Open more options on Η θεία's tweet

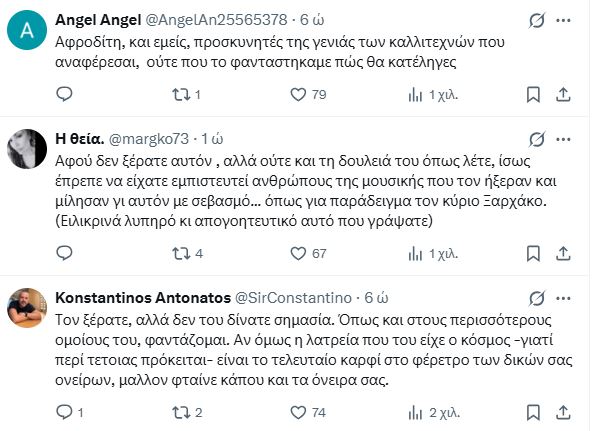pyautogui.click(x=563, y=140)
